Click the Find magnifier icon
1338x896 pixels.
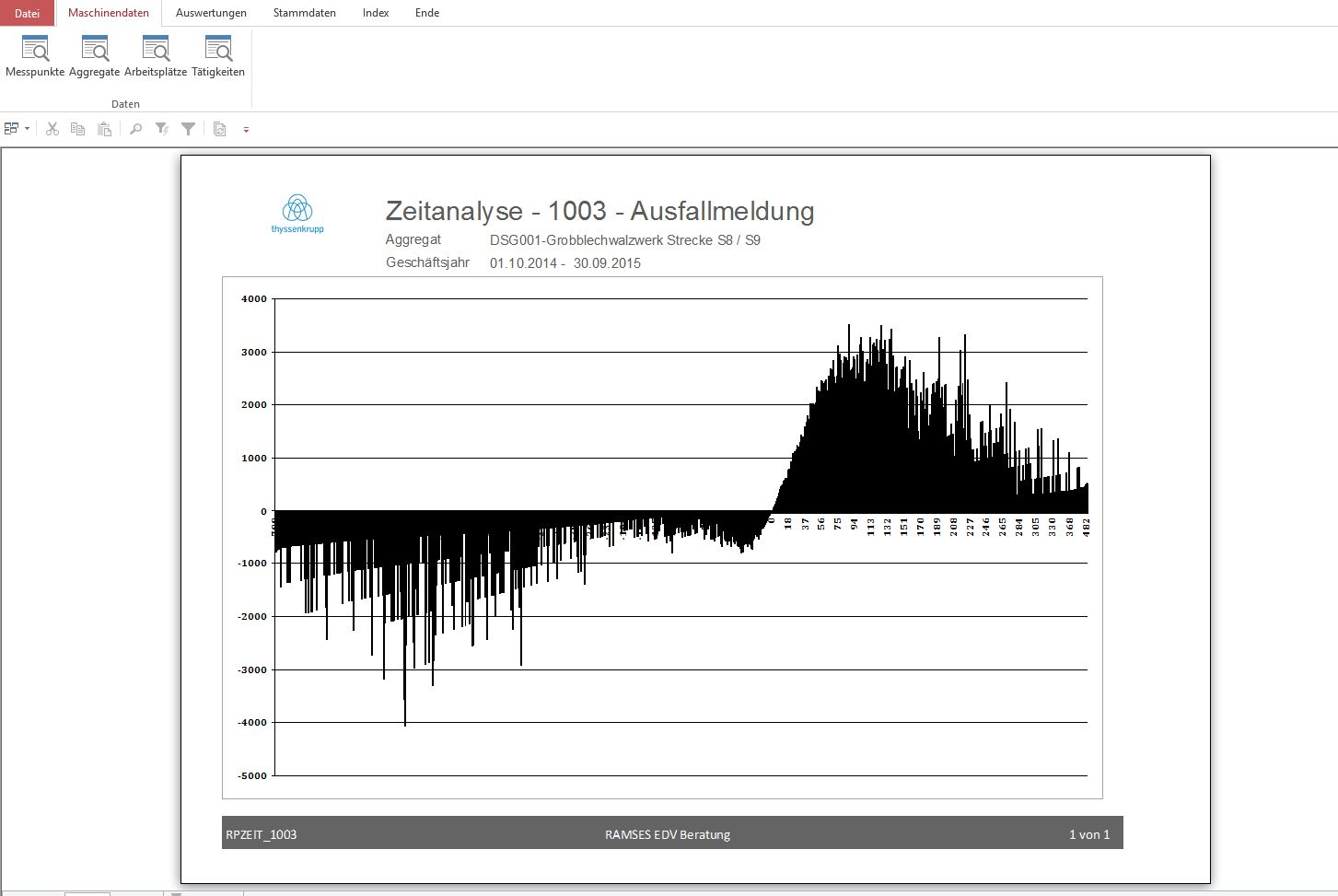(x=135, y=129)
